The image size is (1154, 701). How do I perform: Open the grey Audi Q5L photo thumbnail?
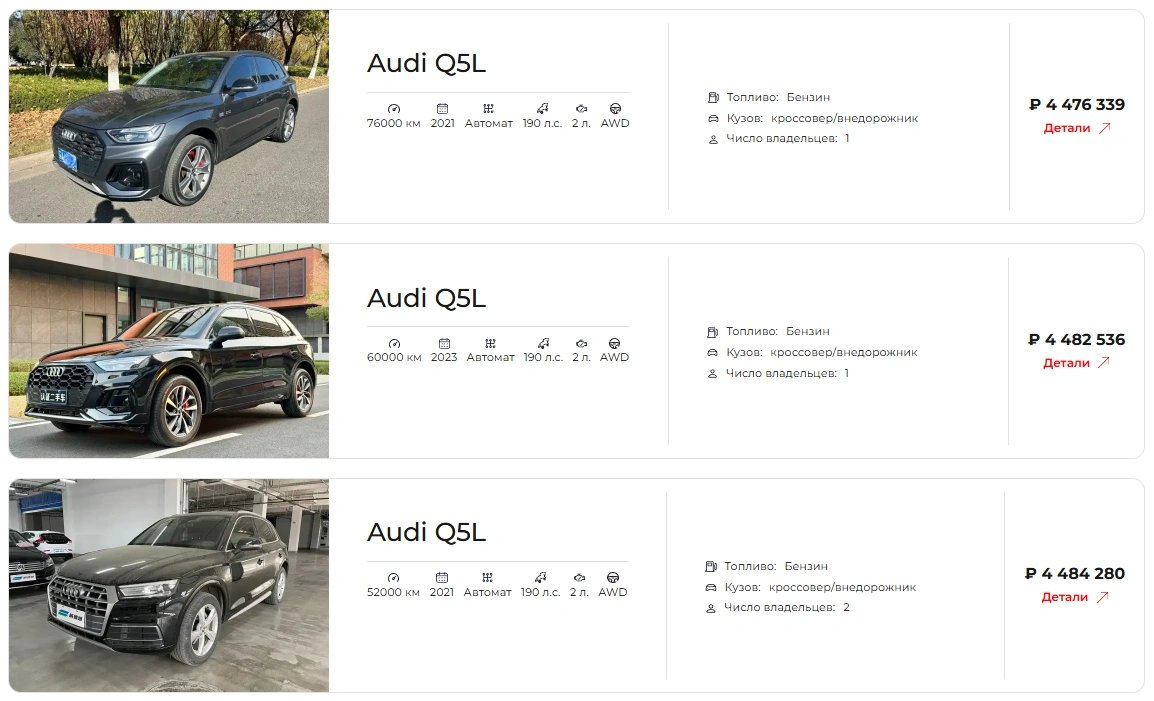tap(169, 116)
